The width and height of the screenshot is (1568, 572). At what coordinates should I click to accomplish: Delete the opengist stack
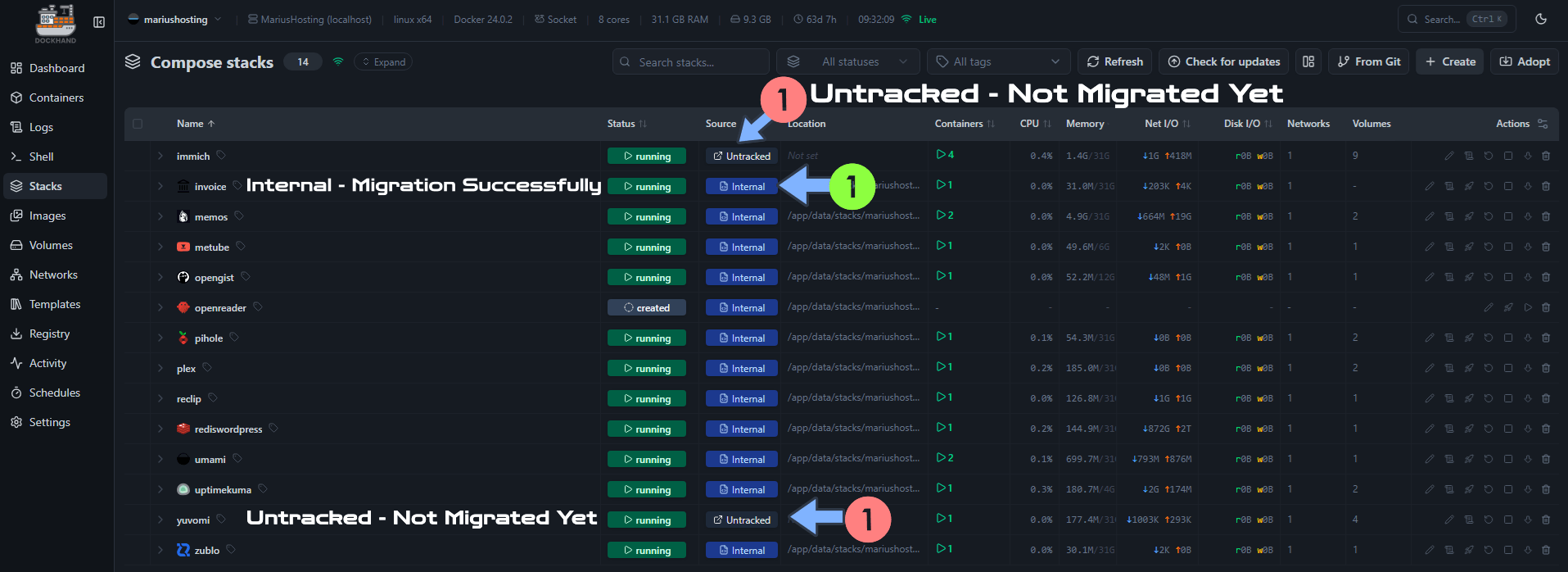tap(1546, 277)
